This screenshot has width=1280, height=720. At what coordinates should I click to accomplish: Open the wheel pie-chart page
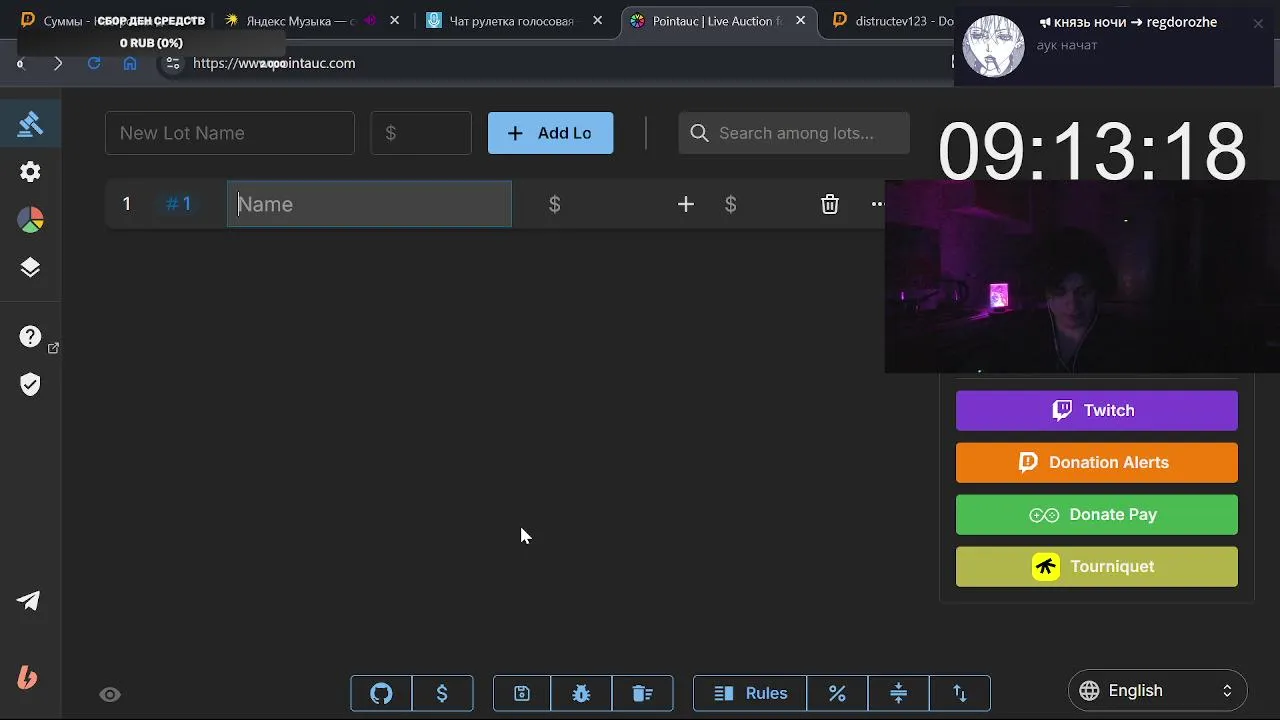tap(30, 220)
